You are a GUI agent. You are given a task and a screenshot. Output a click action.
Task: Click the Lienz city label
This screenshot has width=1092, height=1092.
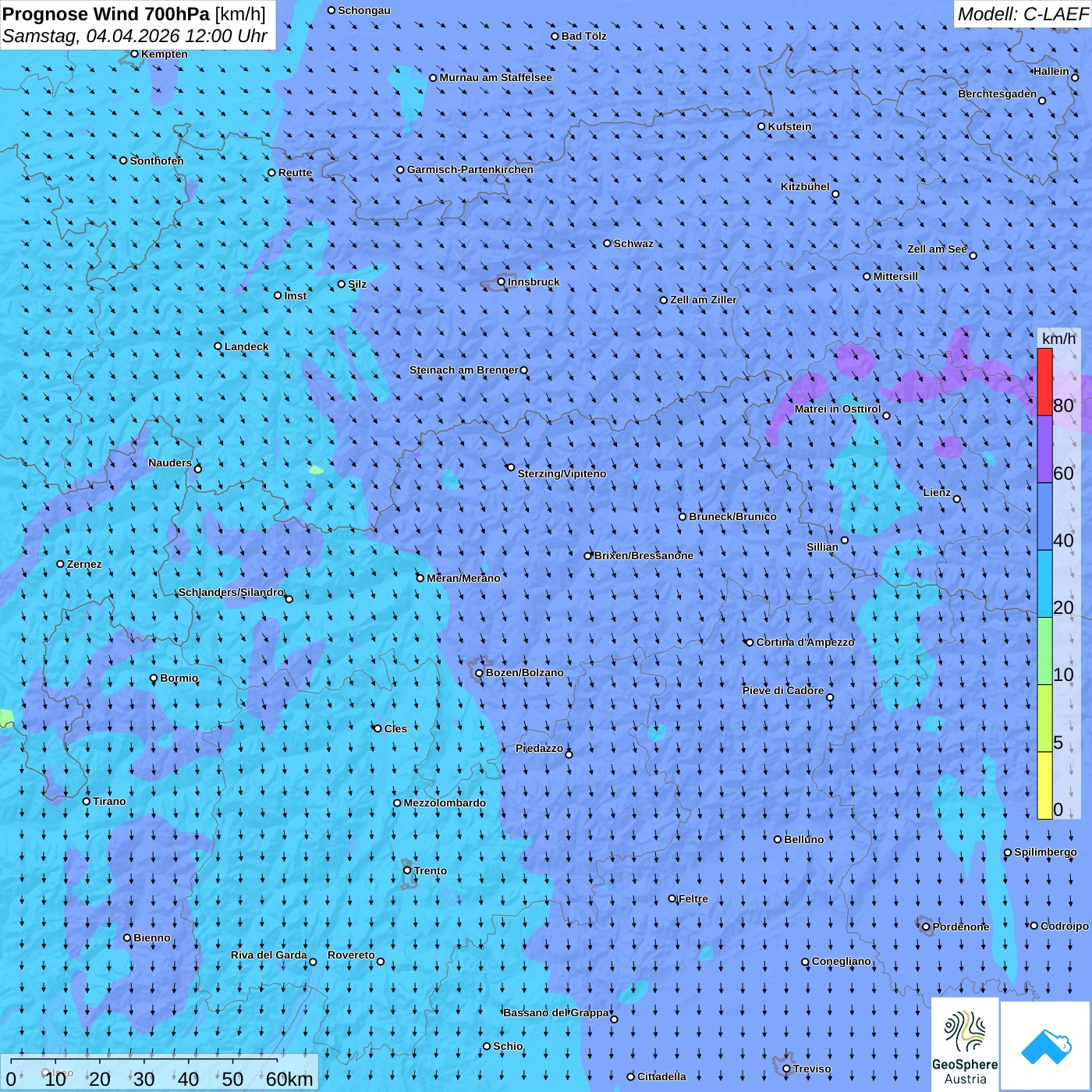pyautogui.click(x=937, y=492)
